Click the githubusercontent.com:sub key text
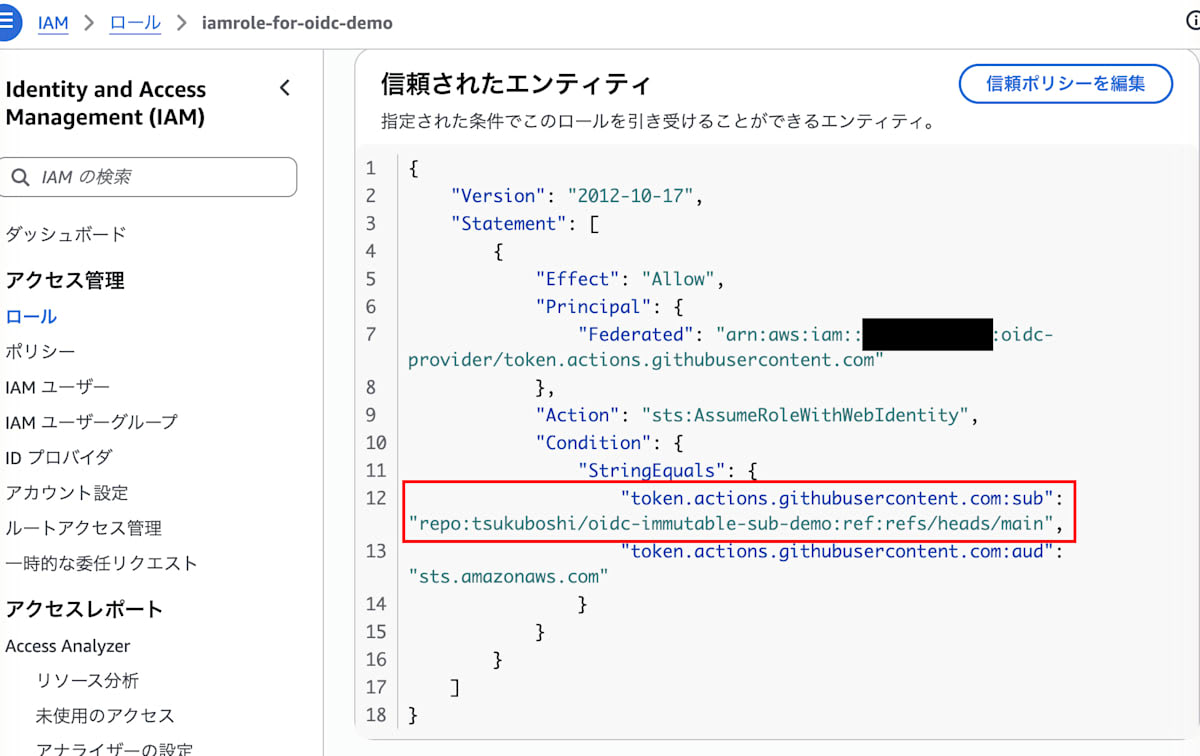The width and height of the screenshot is (1200, 756). [839, 497]
